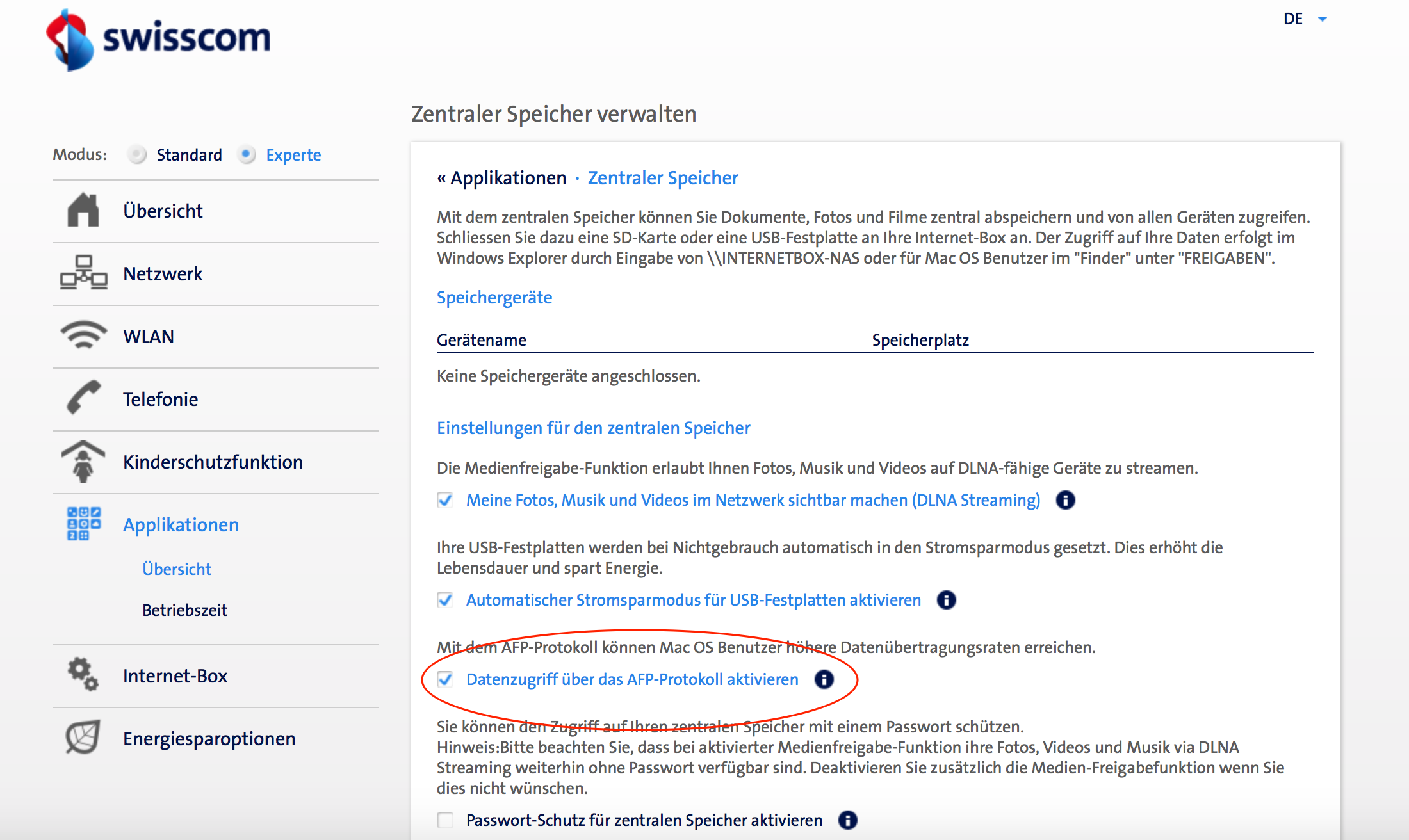
Task: Toggle the AFP-Protokoll checkbox
Action: click(x=445, y=679)
